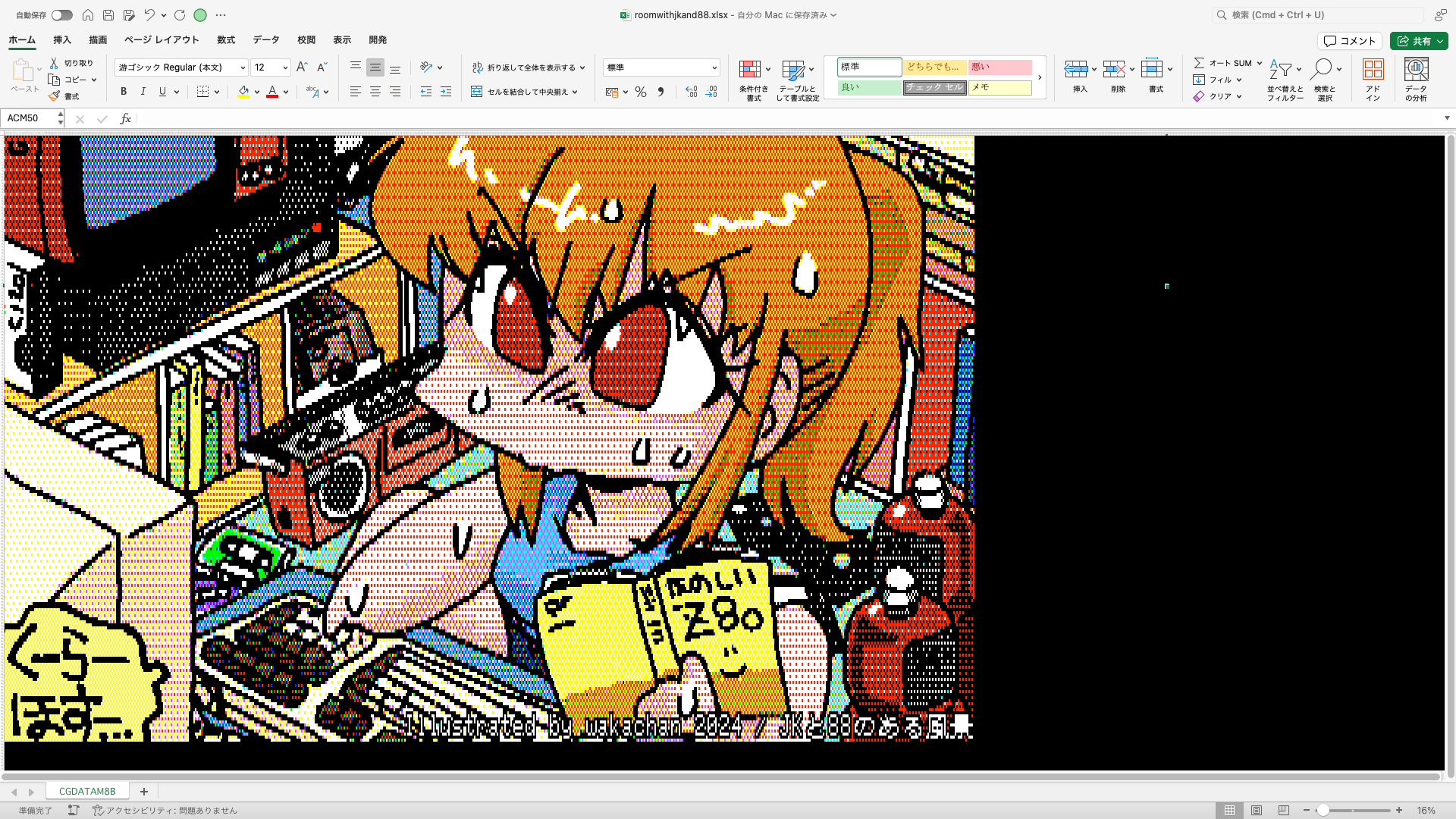This screenshot has width=1456, height=819.
Task: Click Merge and Center cells button
Action: coord(519,92)
